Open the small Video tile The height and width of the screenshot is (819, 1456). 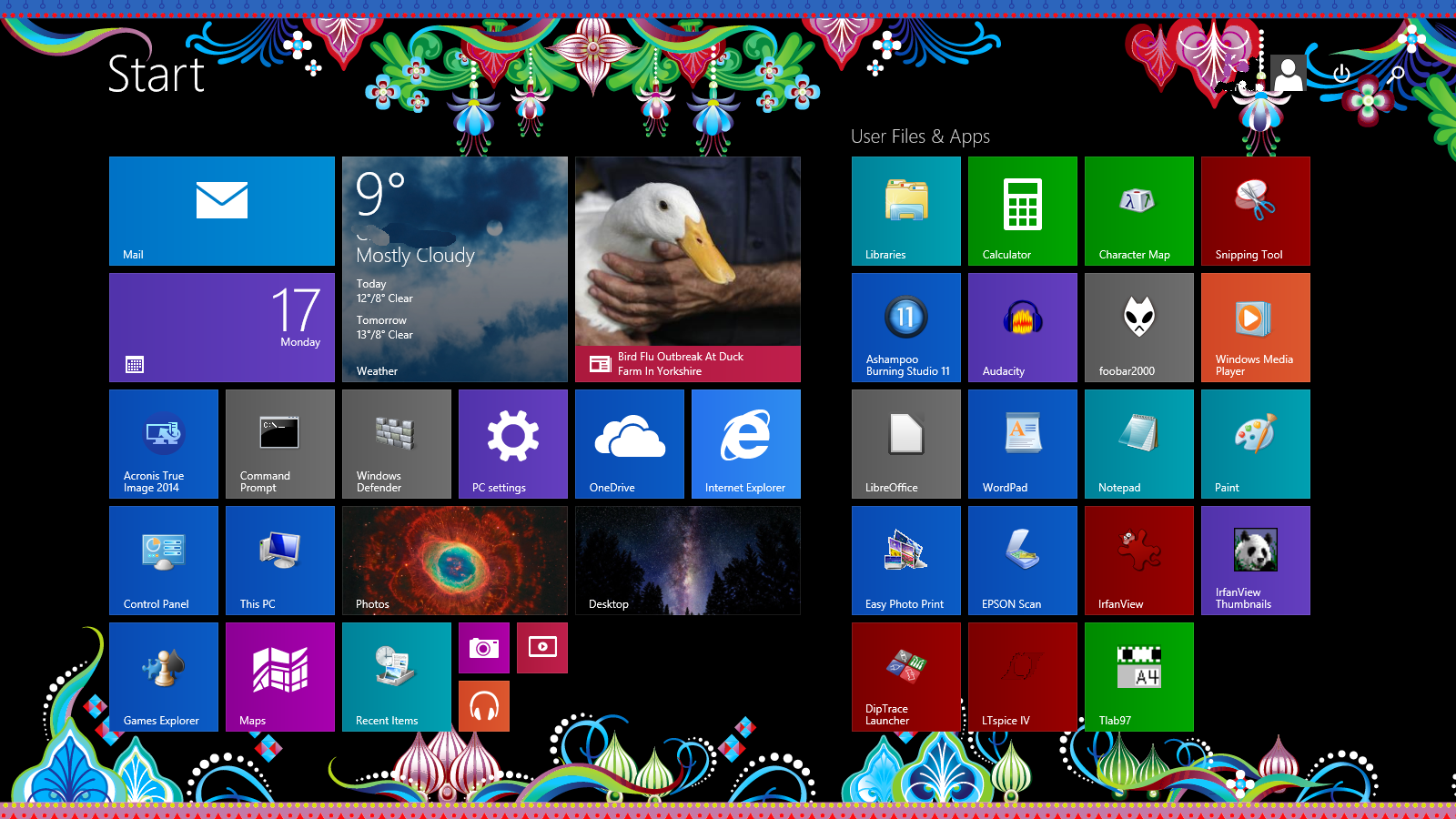(542, 648)
